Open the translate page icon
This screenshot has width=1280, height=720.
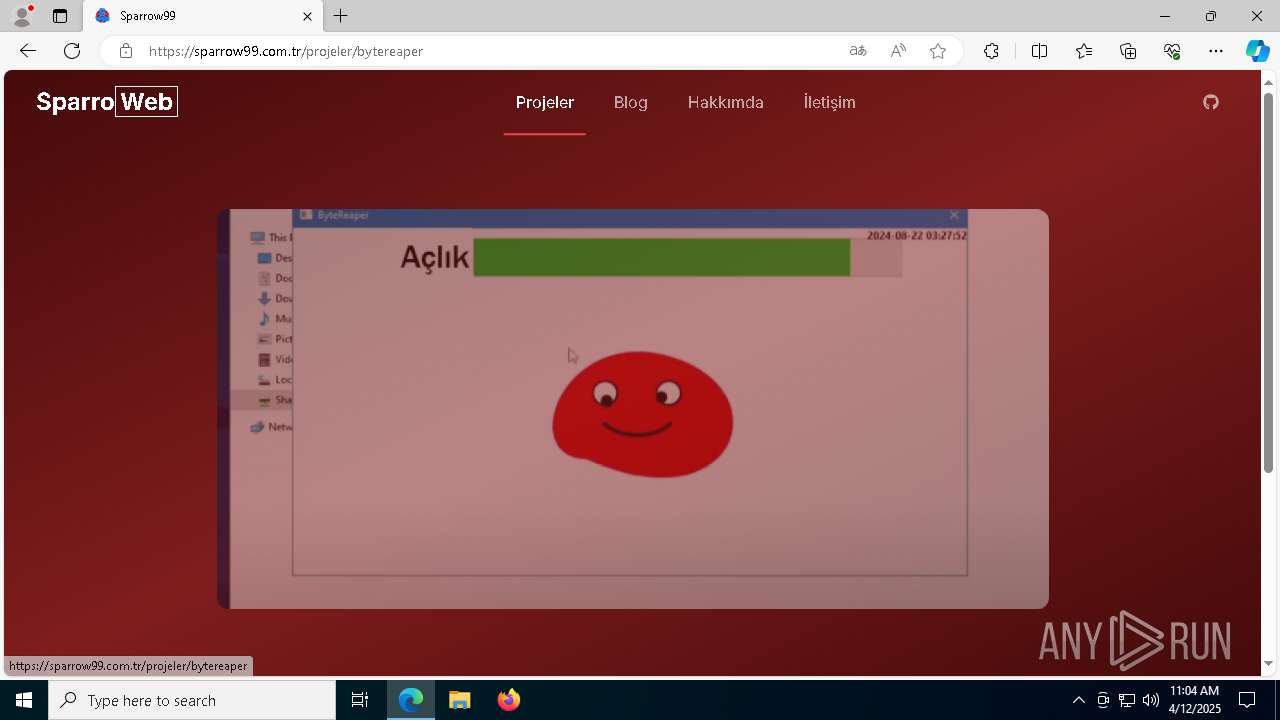(x=858, y=51)
